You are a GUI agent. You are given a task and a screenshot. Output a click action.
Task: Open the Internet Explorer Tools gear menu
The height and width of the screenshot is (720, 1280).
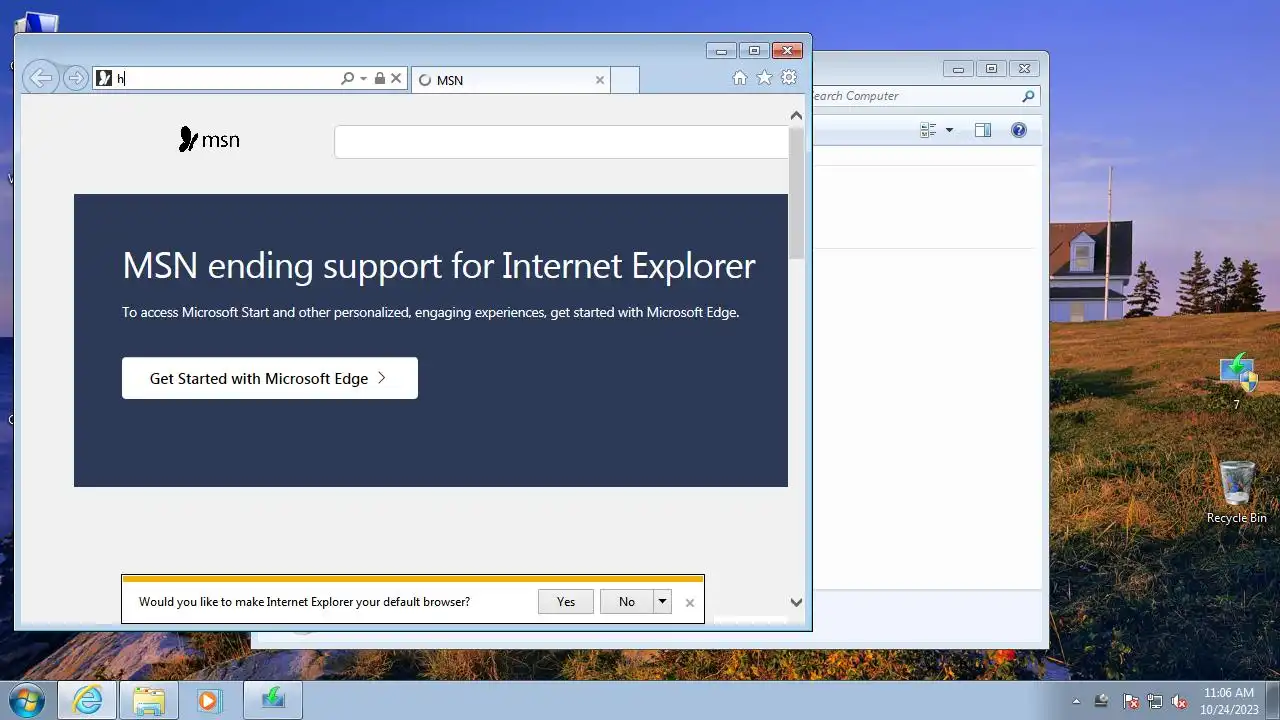(x=789, y=78)
